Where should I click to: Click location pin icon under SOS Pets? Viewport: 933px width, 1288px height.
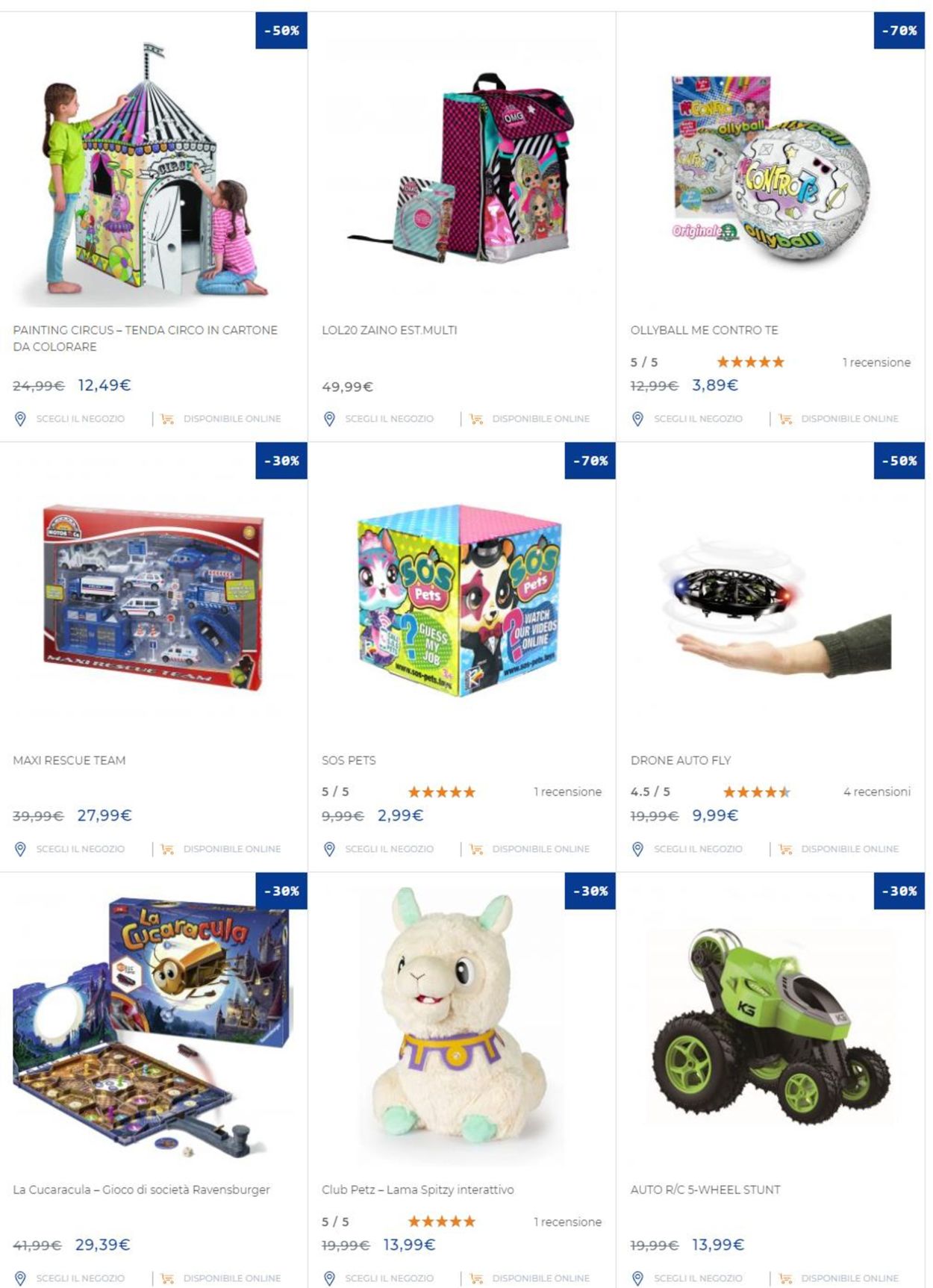pos(329,849)
